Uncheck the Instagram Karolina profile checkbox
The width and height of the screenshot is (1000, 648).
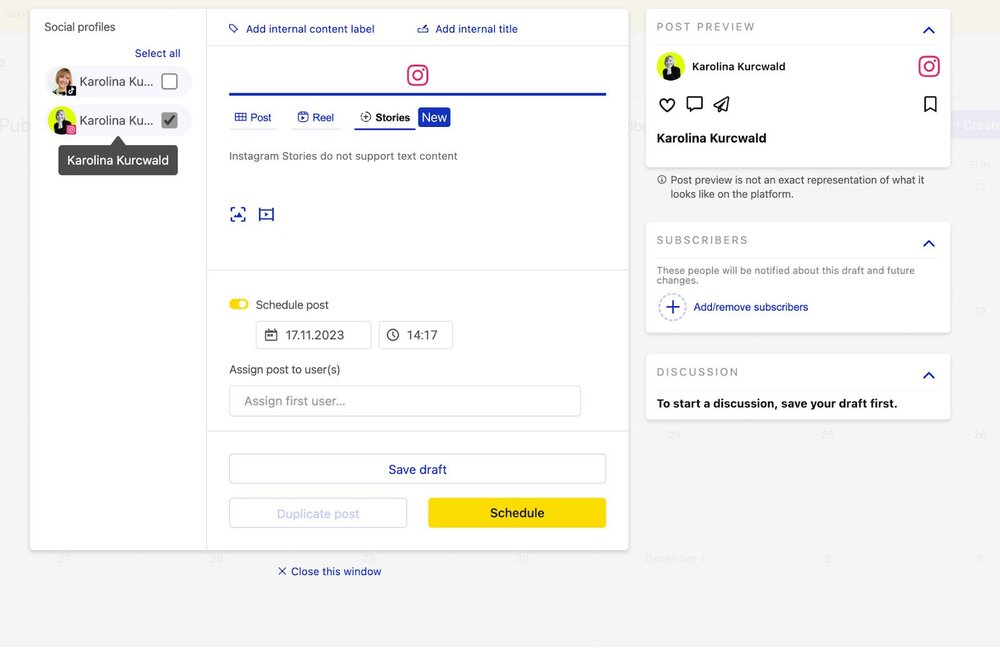click(169, 120)
